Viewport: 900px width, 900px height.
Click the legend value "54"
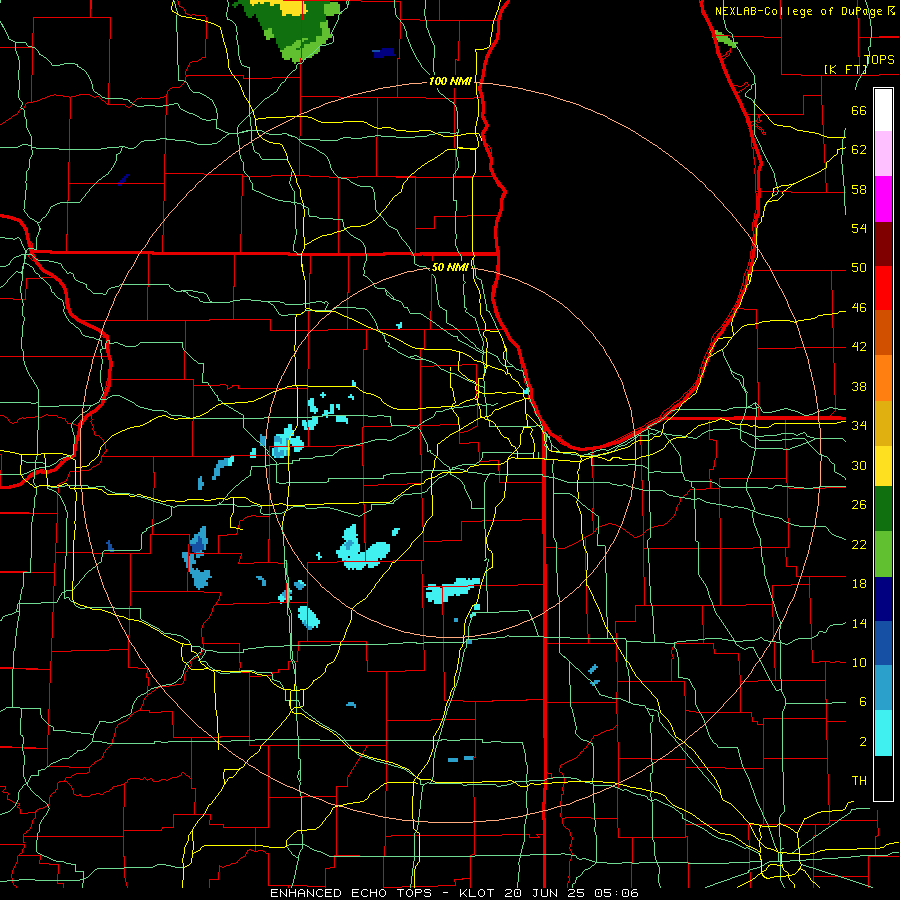tap(859, 228)
